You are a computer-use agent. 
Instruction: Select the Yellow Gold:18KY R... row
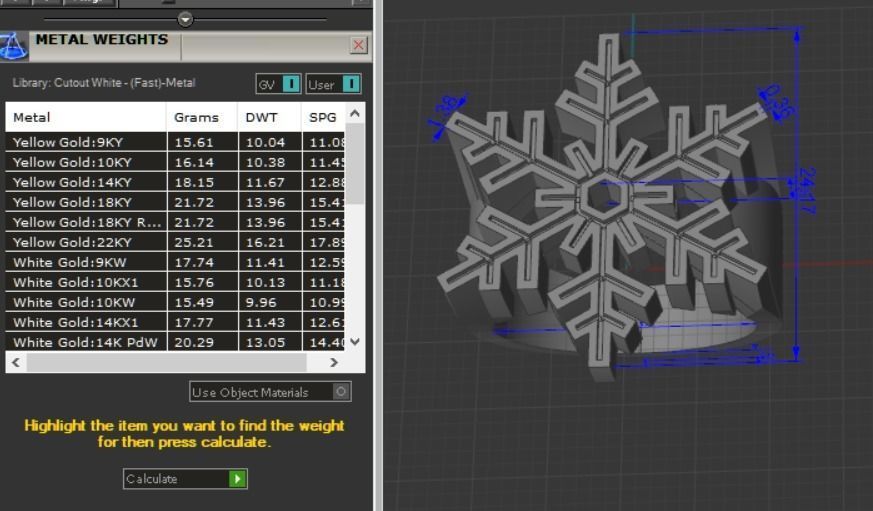[175, 223]
